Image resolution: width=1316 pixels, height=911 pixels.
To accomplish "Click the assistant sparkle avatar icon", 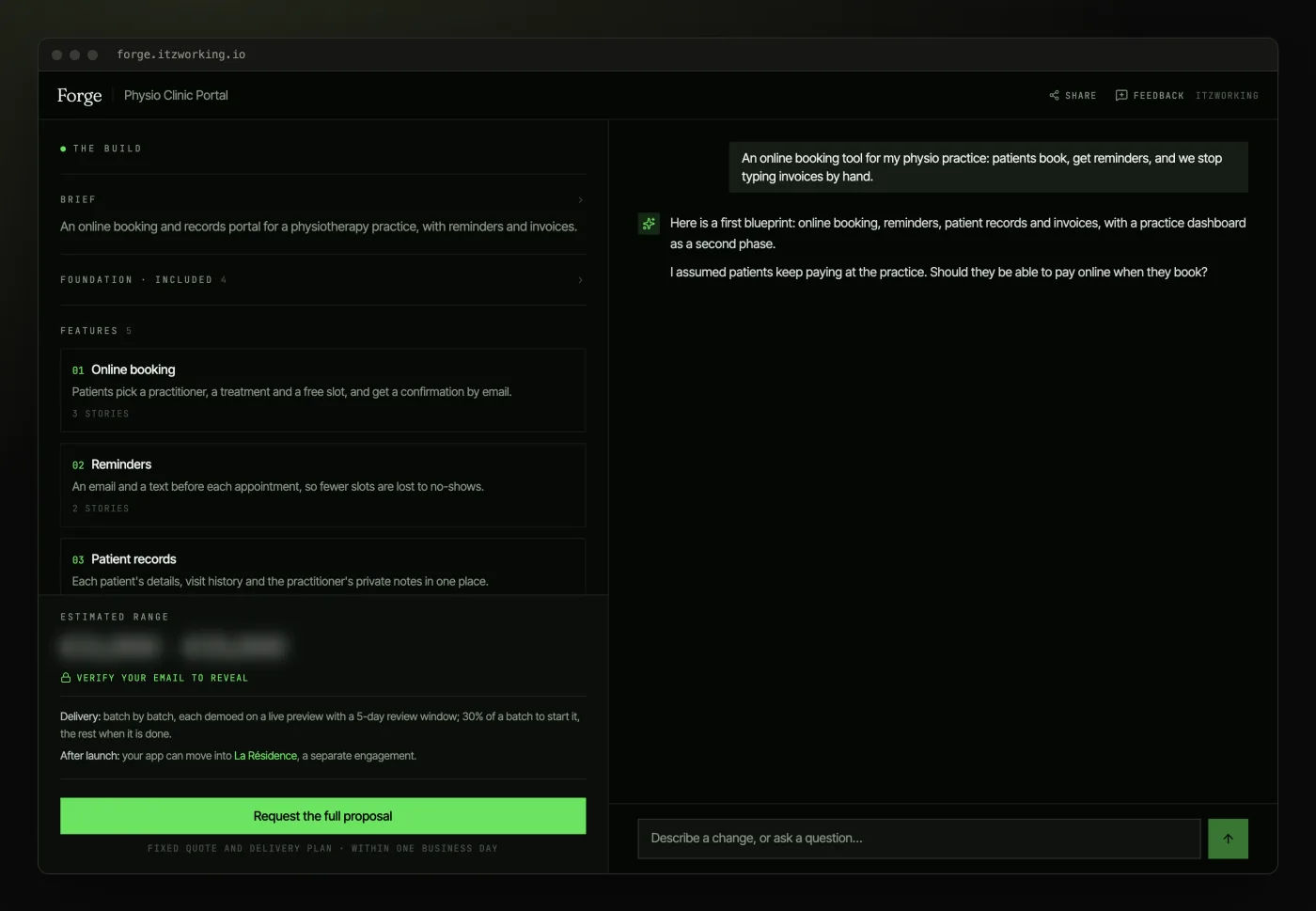I will click(649, 224).
